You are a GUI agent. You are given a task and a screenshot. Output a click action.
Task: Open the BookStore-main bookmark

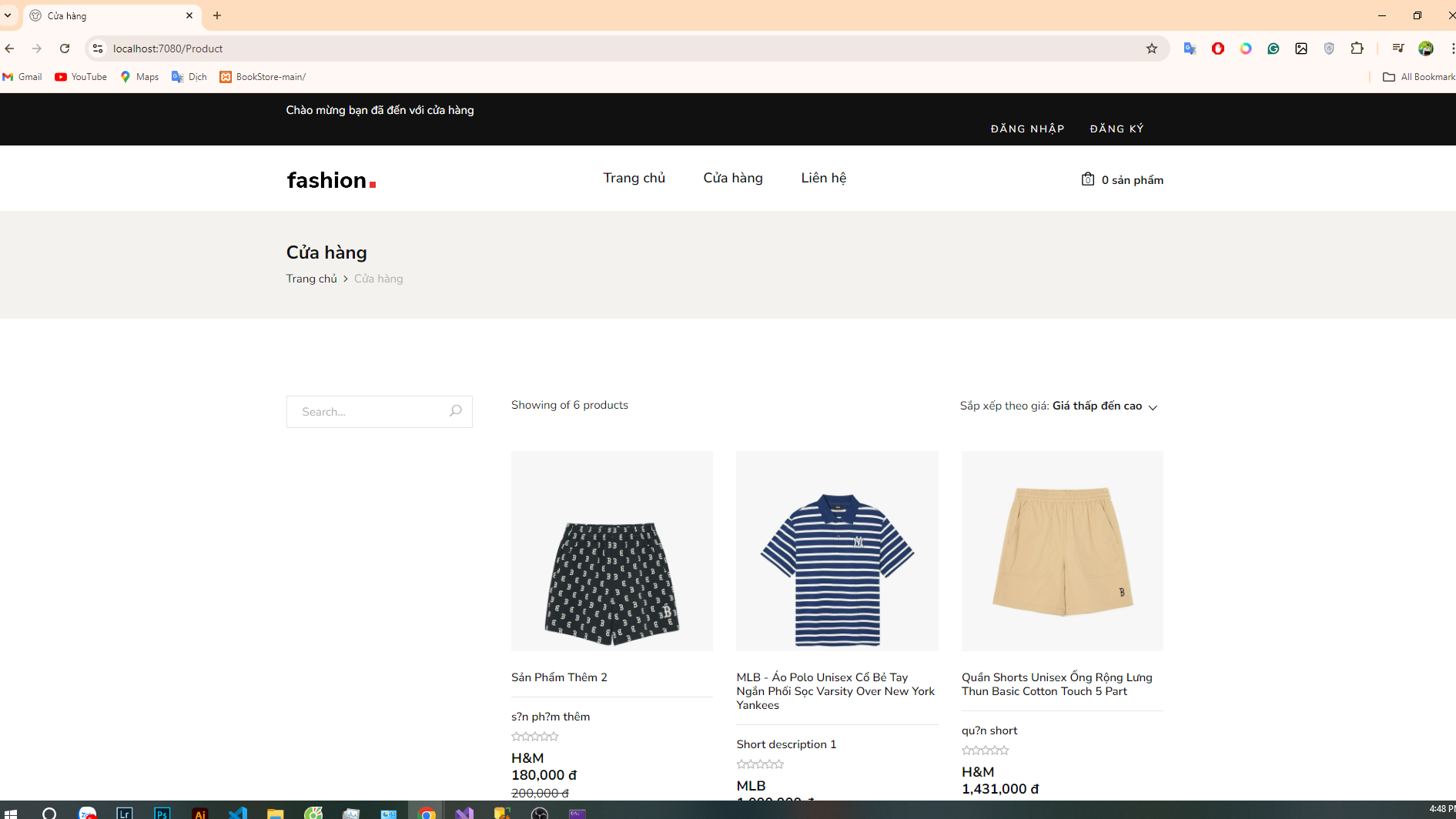[263, 77]
